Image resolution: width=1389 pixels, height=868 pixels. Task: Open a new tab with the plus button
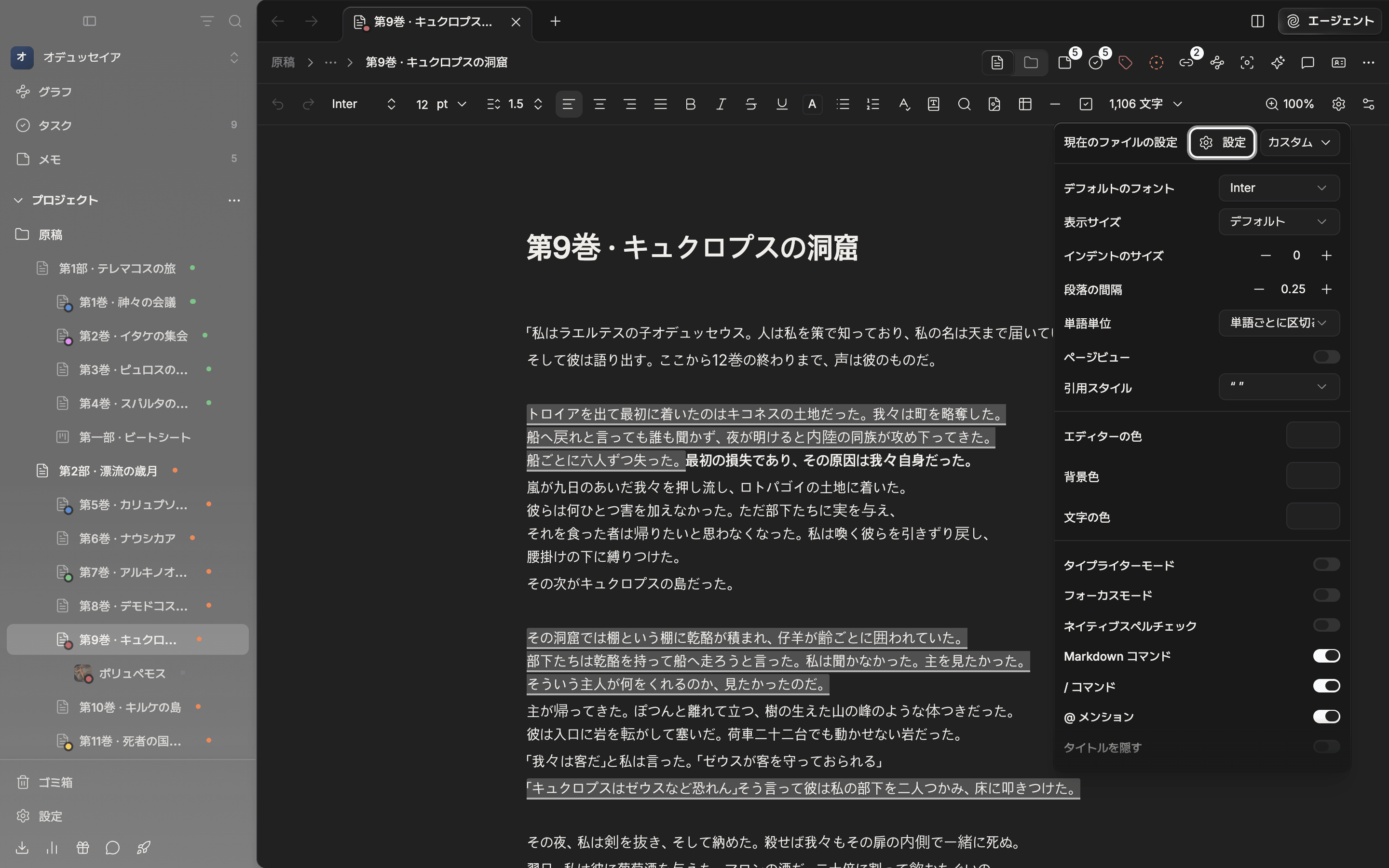click(555, 21)
